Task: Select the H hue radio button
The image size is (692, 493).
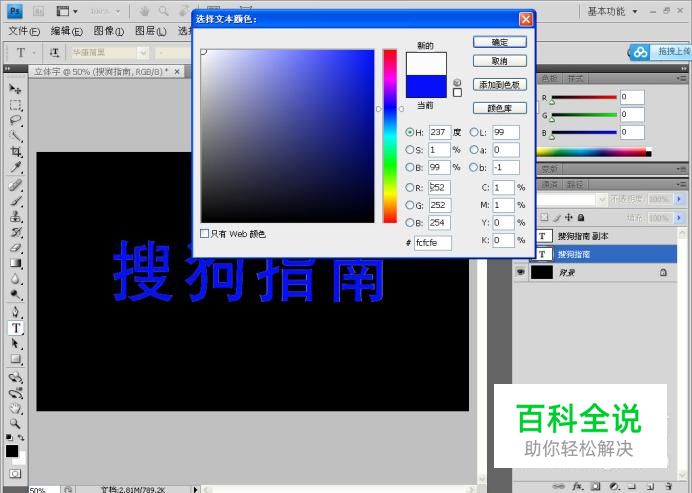Action: tap(410, 132)
